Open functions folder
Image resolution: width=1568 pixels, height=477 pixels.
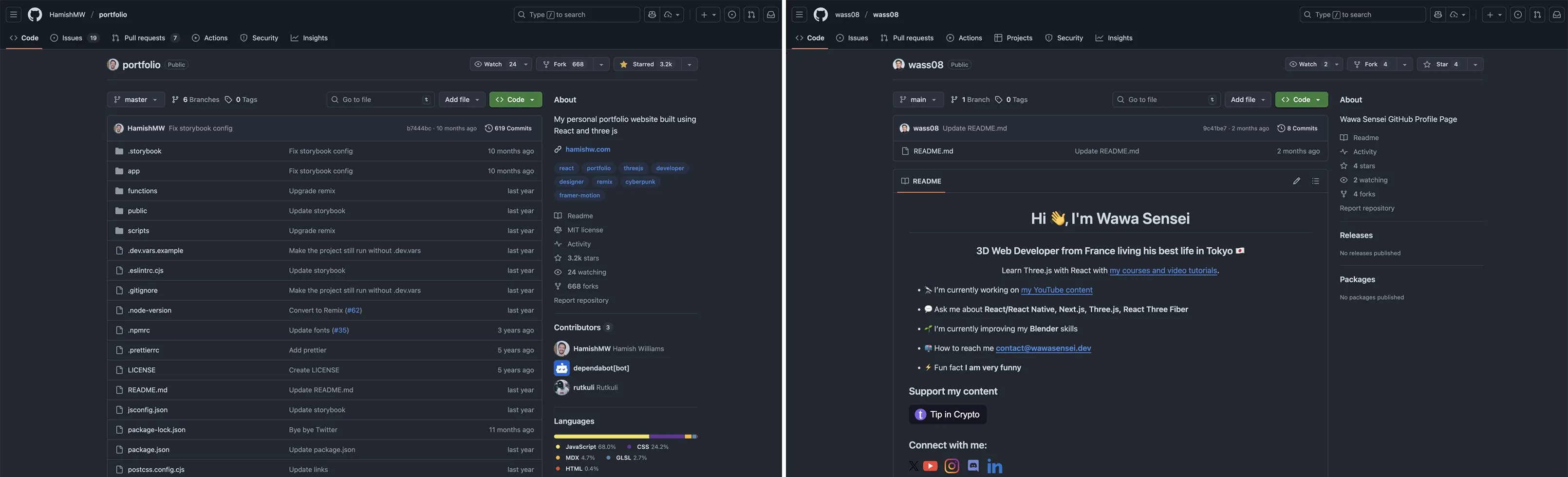point(142,191)
